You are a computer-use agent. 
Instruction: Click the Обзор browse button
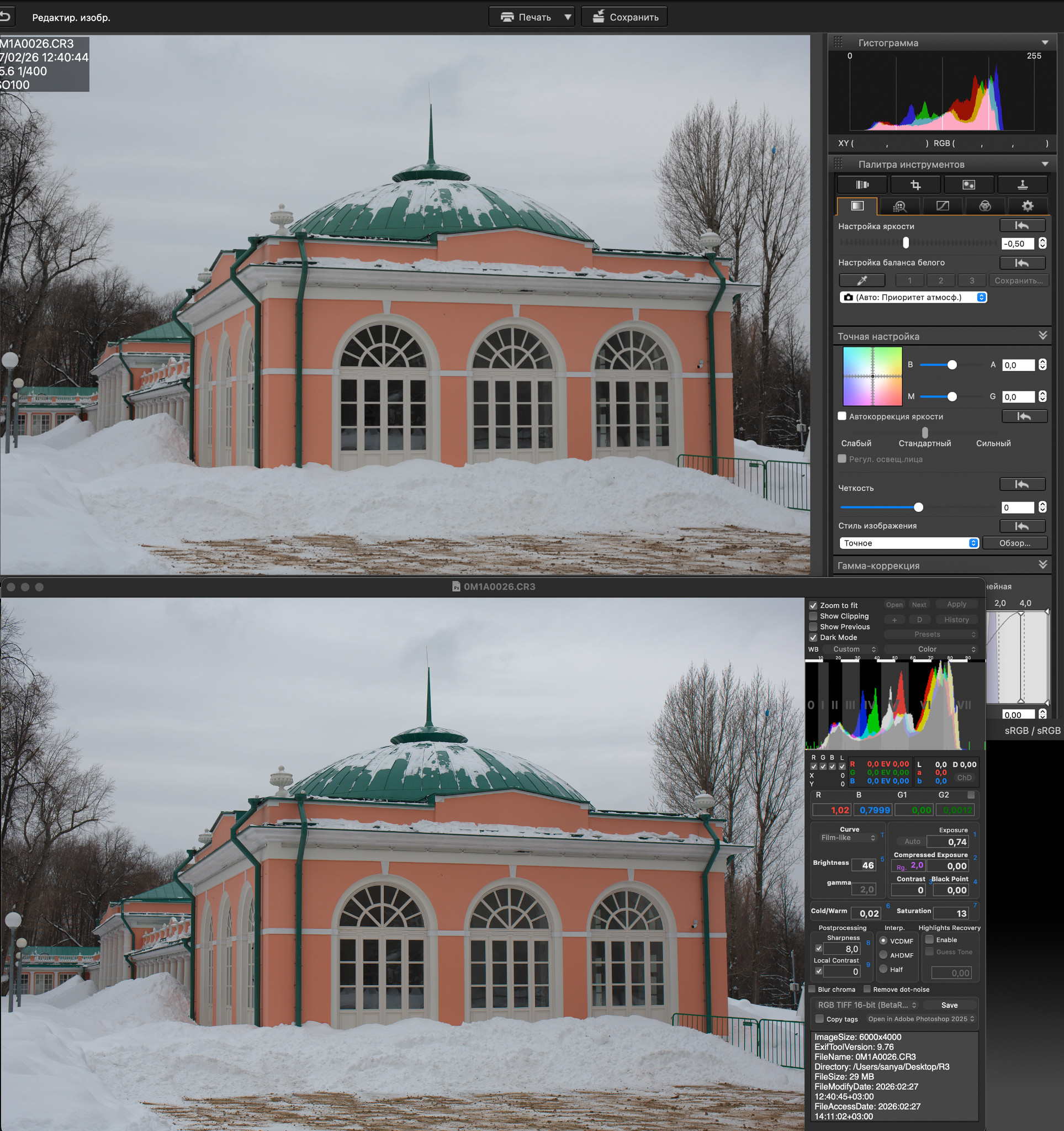(x=1014, y=543)
